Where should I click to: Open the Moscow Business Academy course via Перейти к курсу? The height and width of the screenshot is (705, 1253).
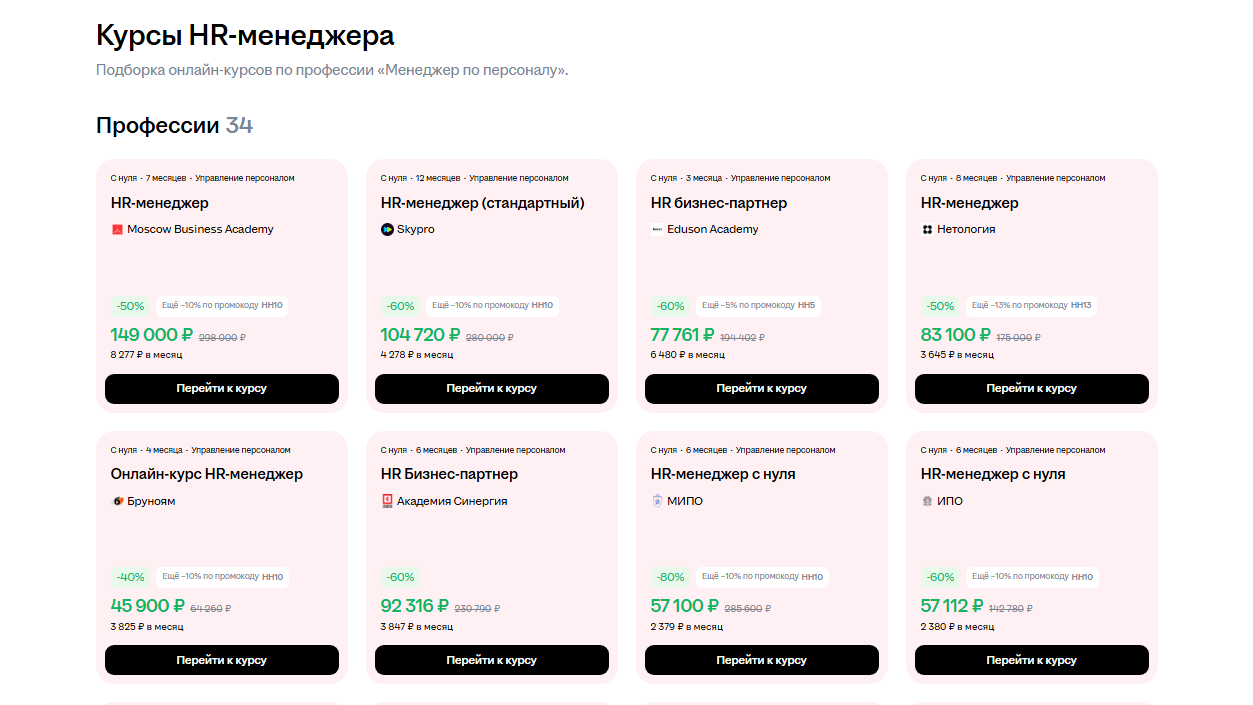pos(222,389)
